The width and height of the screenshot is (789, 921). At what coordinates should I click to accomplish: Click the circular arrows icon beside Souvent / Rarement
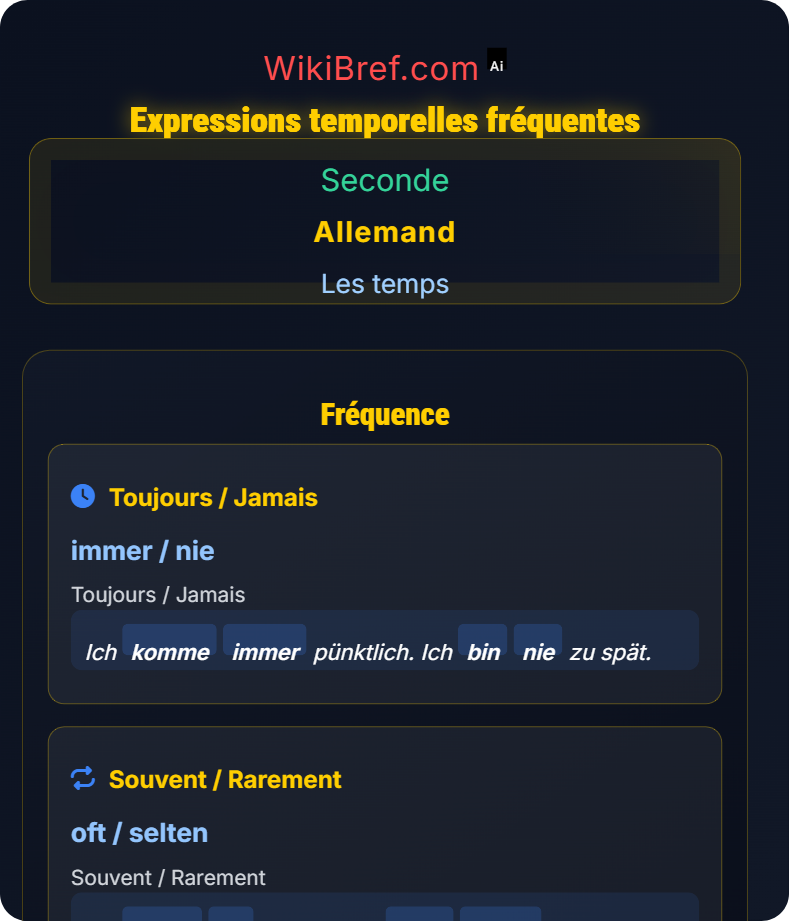pos(83,778)
